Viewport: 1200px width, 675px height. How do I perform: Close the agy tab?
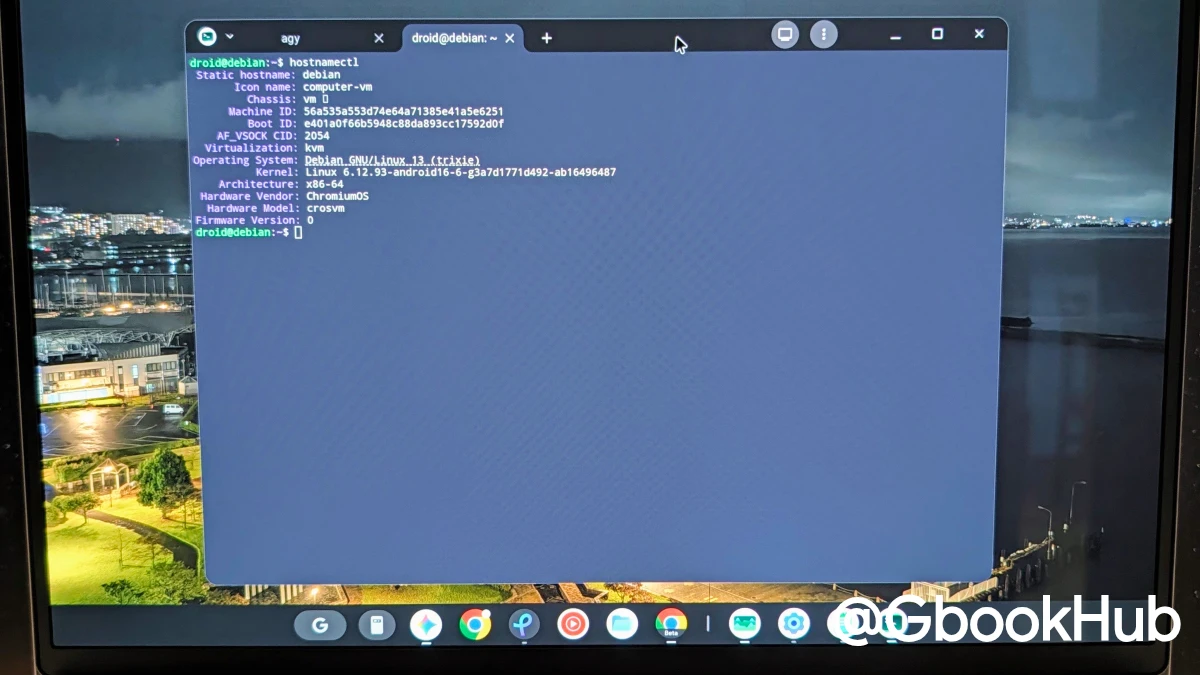(378, 38)
